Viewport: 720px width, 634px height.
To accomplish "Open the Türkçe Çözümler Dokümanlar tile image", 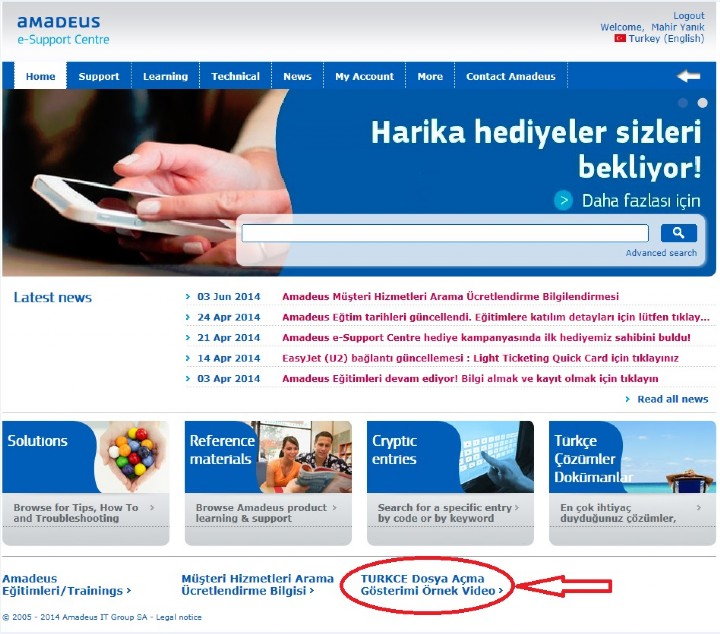I will (x=632, y=457).
